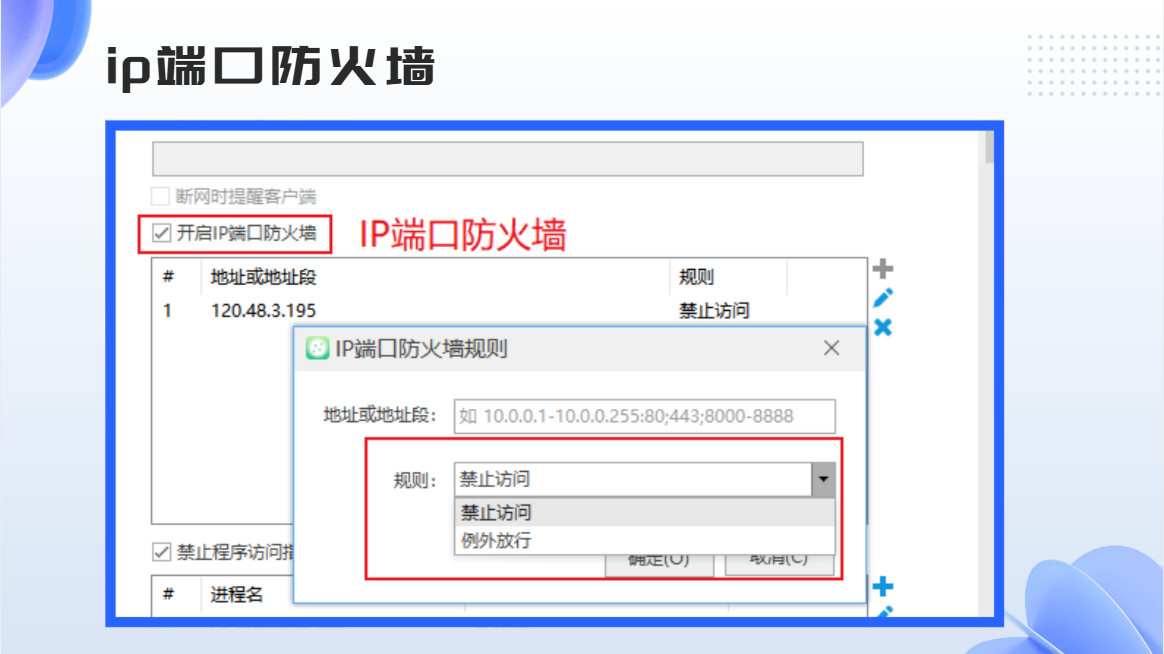
Task: Select the 120.48.3.195 rule row
Action: [x=509, y=310]
